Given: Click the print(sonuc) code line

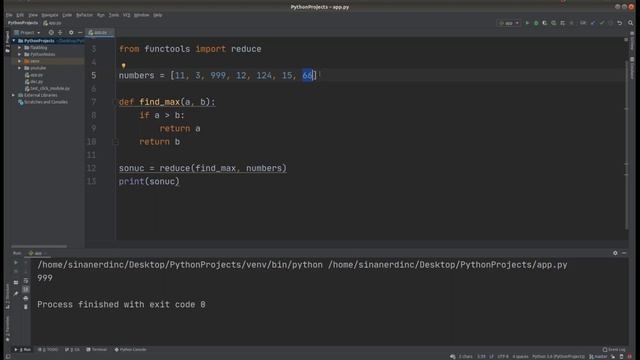Looking at the screenshot, I should (149, 181).
